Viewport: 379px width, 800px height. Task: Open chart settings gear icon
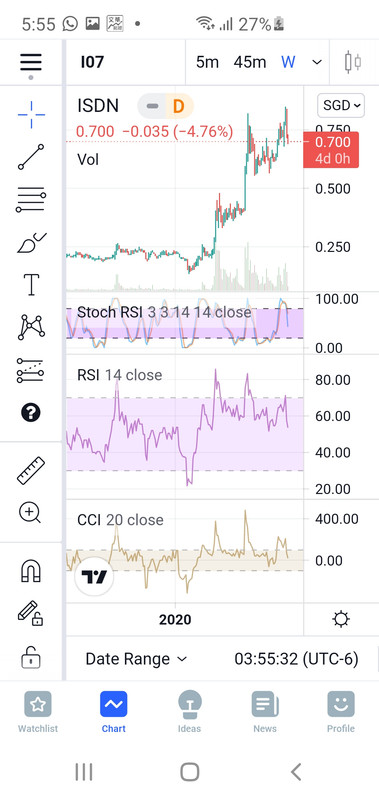(x=341, y=619)
